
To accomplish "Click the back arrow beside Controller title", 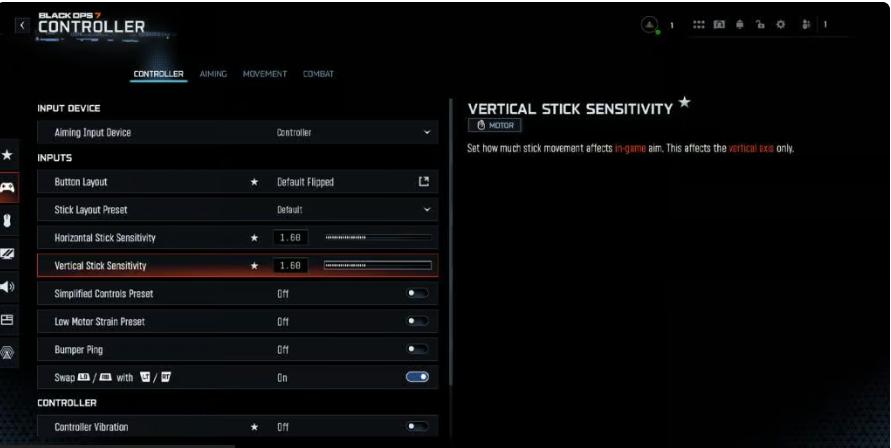I will coord(22,24).
